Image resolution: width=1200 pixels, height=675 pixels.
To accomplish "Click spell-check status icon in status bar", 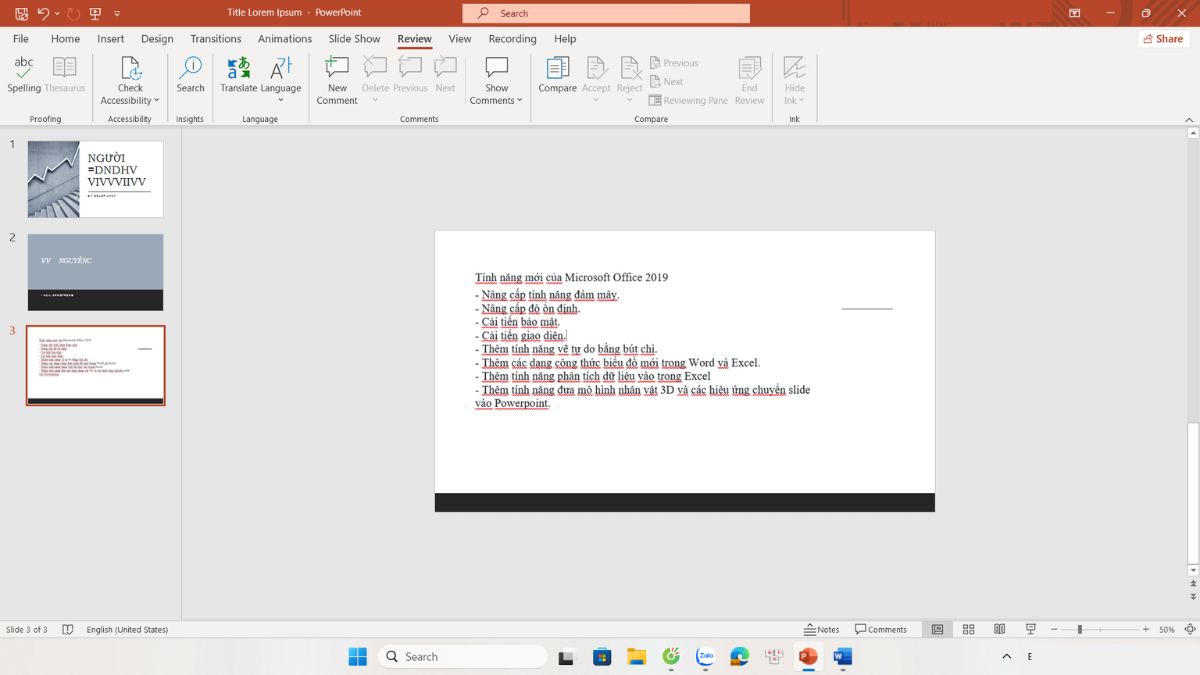I will point(68,629).
